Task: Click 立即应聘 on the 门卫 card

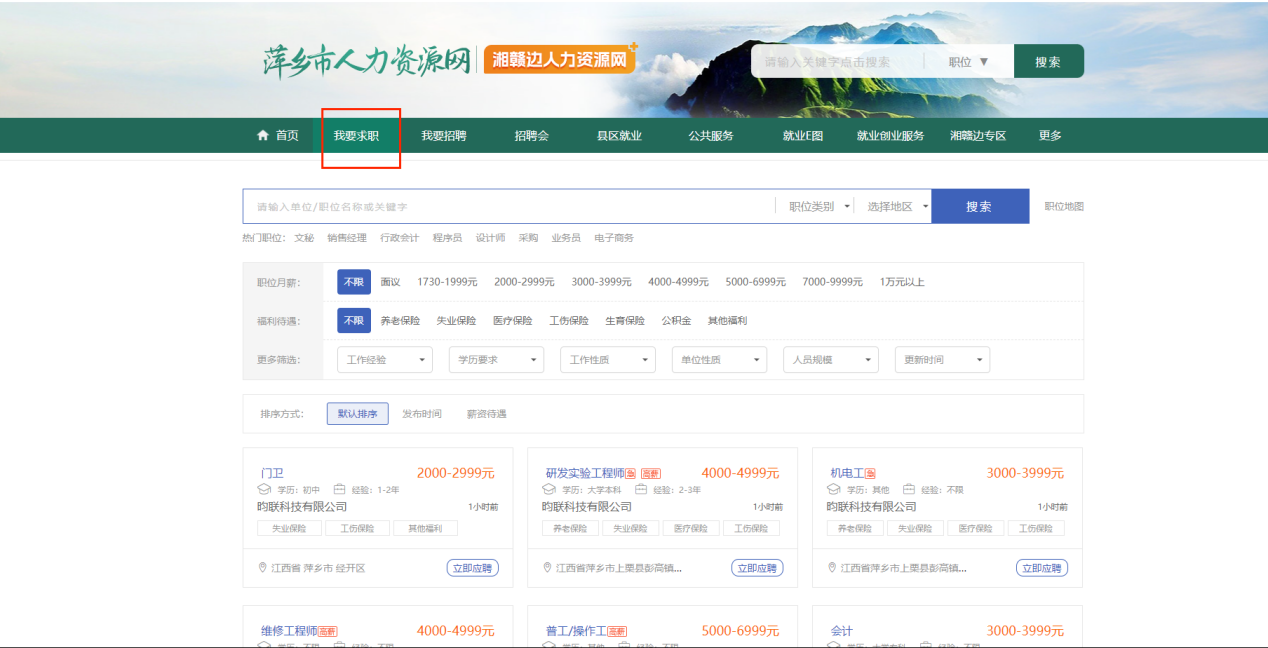Action: pyautogui.click(x=472, y=568)
